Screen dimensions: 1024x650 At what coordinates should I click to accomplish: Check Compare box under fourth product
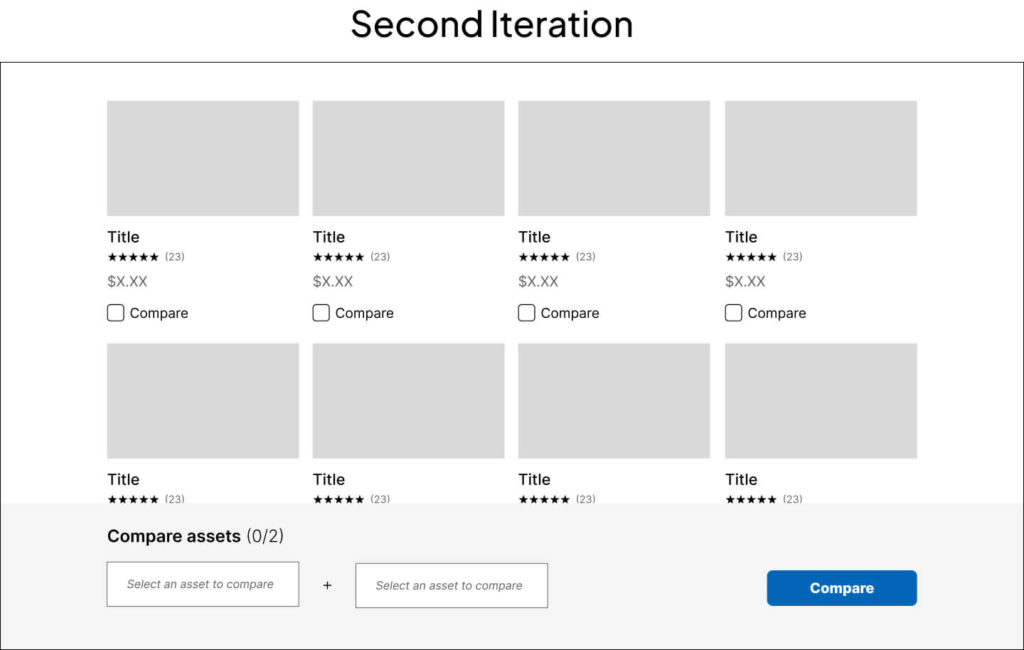(x=733, y=313)
